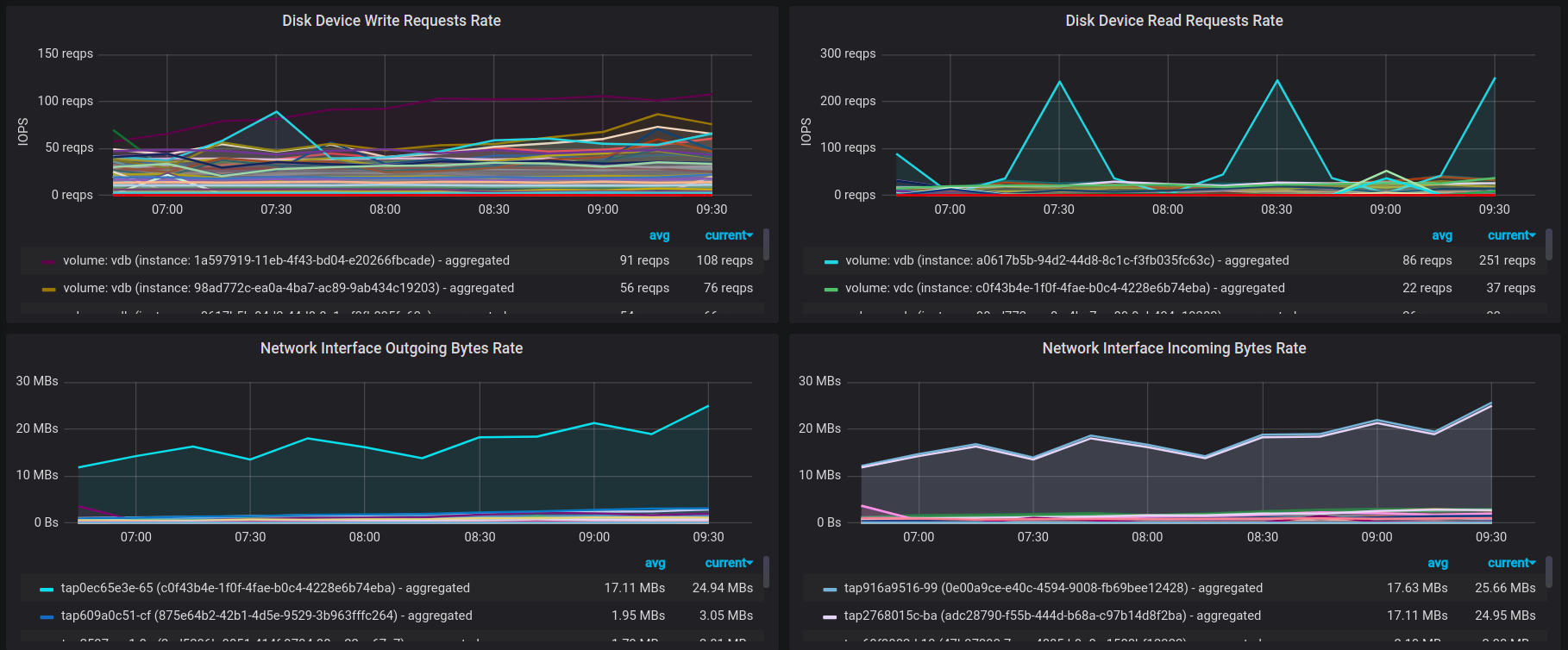
Task: Click the cyan swatch for volume vdb a0617b5b
Action: [x=831, y=261]
